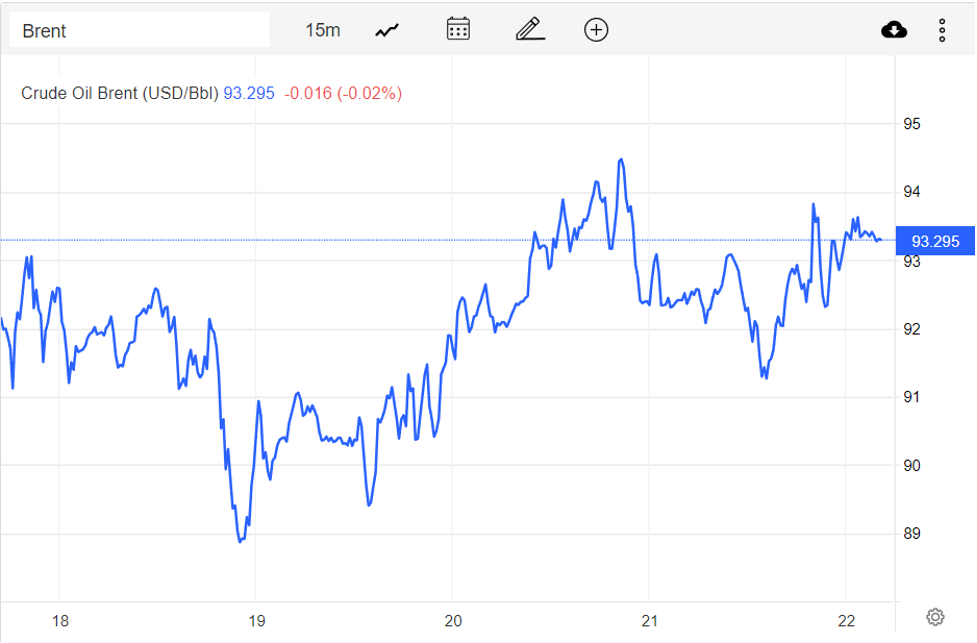This screenshot has width=977, height=643.
Task: Click the red -0.016 (-0.02%) change value
Action: 343,93
